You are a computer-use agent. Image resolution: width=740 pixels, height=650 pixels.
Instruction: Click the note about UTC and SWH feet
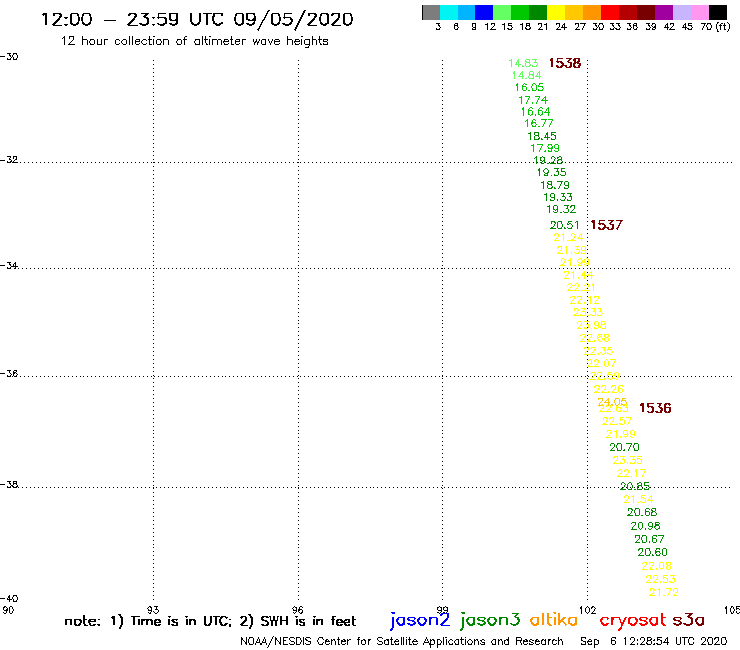(210, 621)
